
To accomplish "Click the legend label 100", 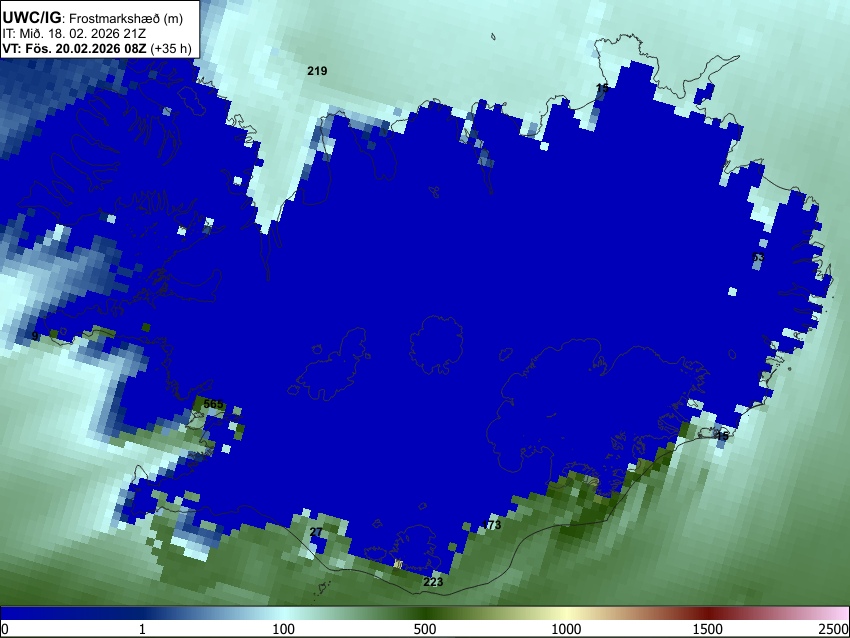I will (x=284, y=629).
